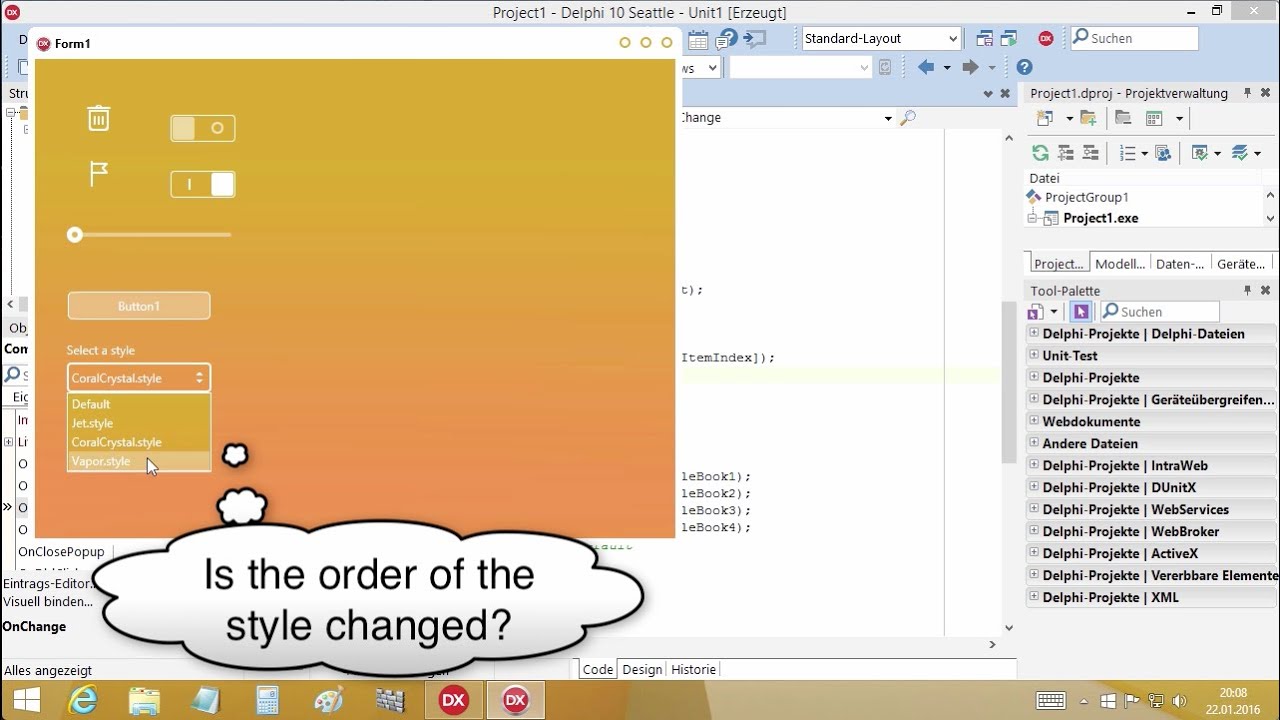Viewport: 1280px width, 720px height.
Task: Collapse the Project1.exe tree node
Action: point(1034,218)
